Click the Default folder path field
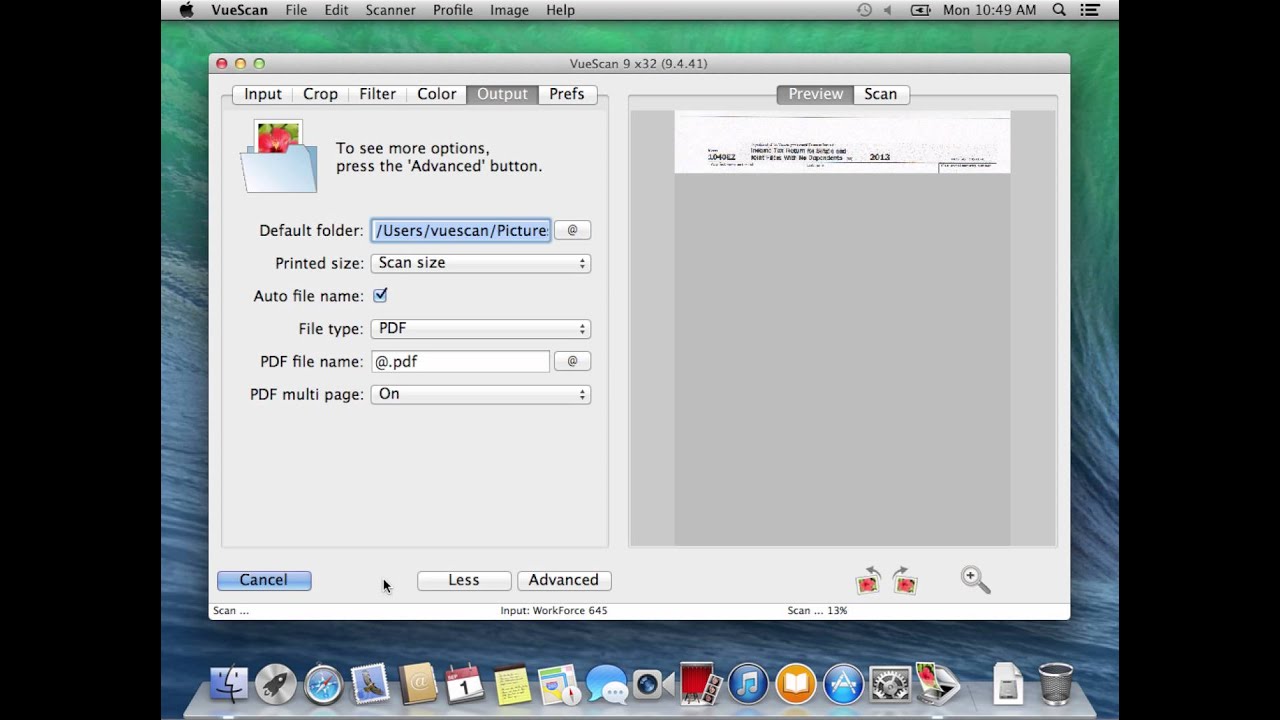 [x=461, y=230]
